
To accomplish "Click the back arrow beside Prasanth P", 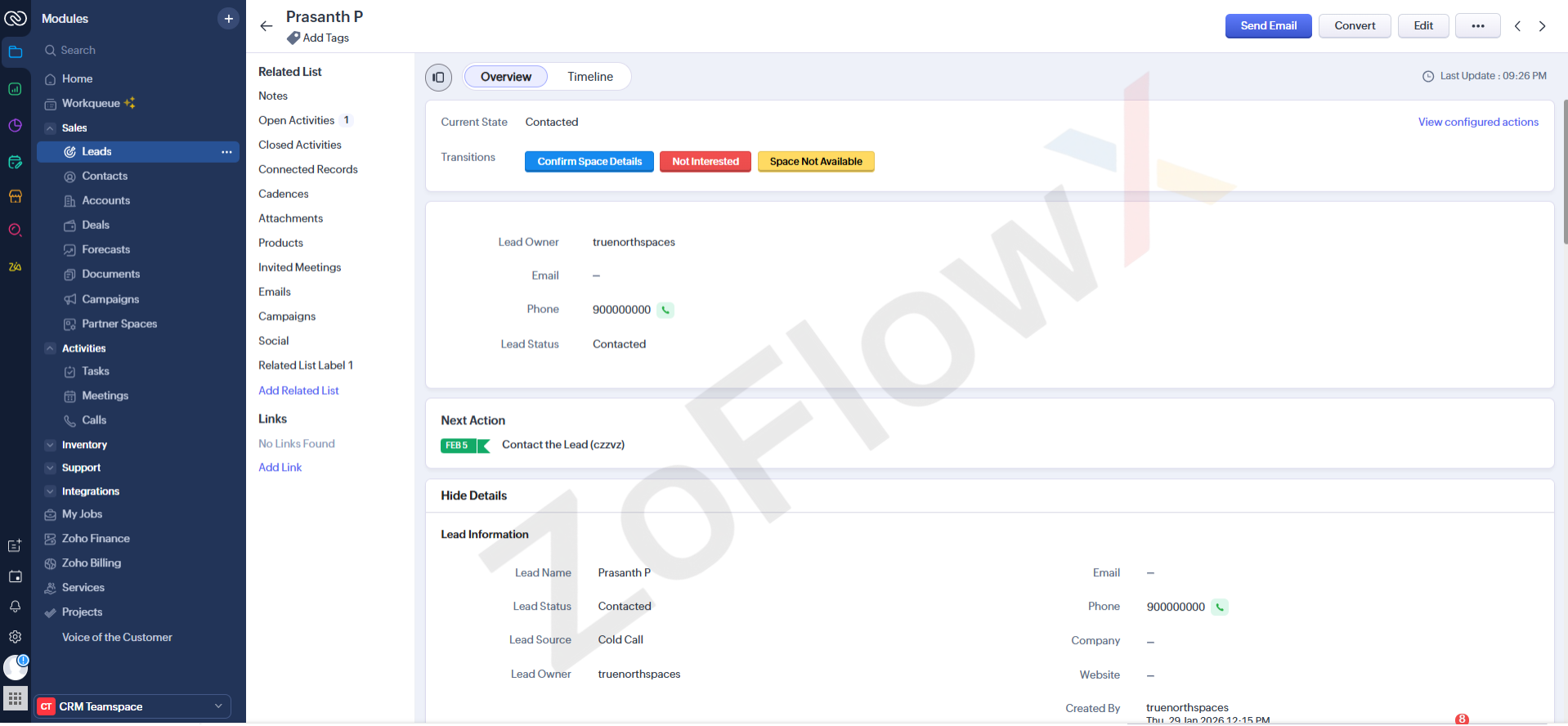I will pyautogui.click(x=266, y=26).
